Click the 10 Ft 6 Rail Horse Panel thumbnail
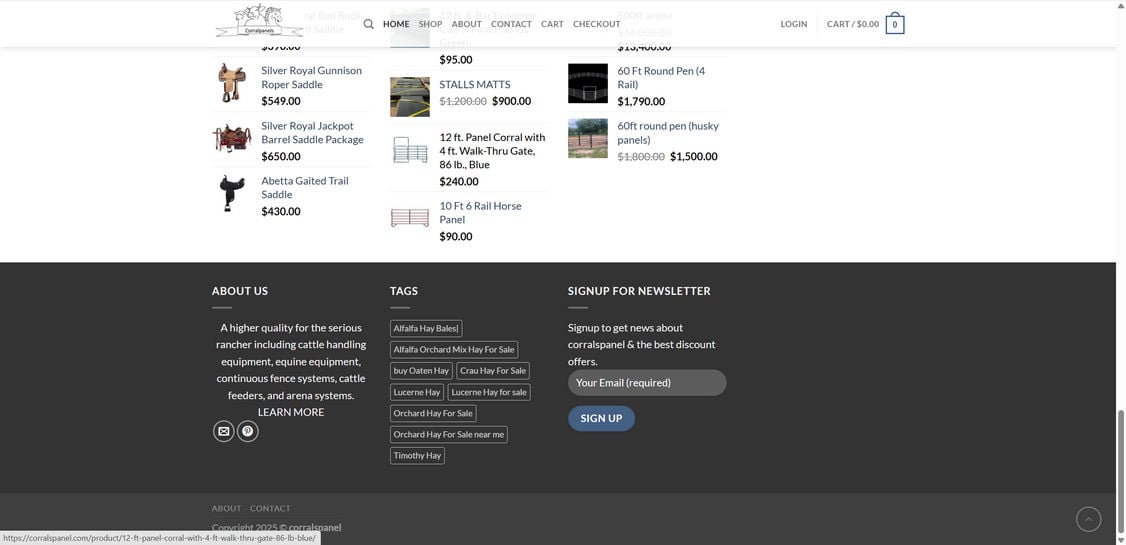 (410, 218)
